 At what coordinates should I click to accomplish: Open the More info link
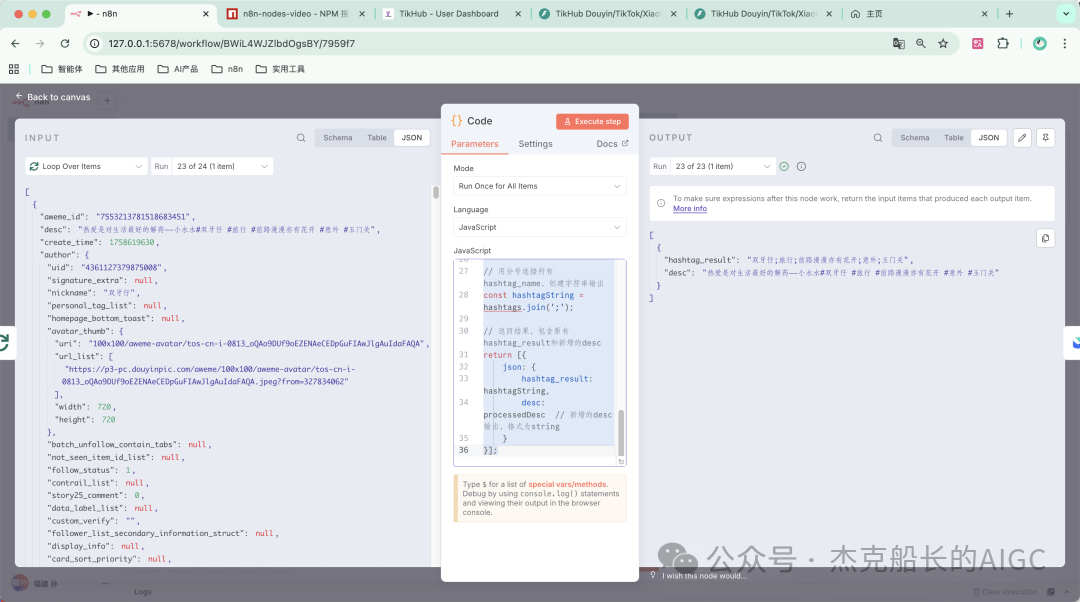click(x=689, y=209)
